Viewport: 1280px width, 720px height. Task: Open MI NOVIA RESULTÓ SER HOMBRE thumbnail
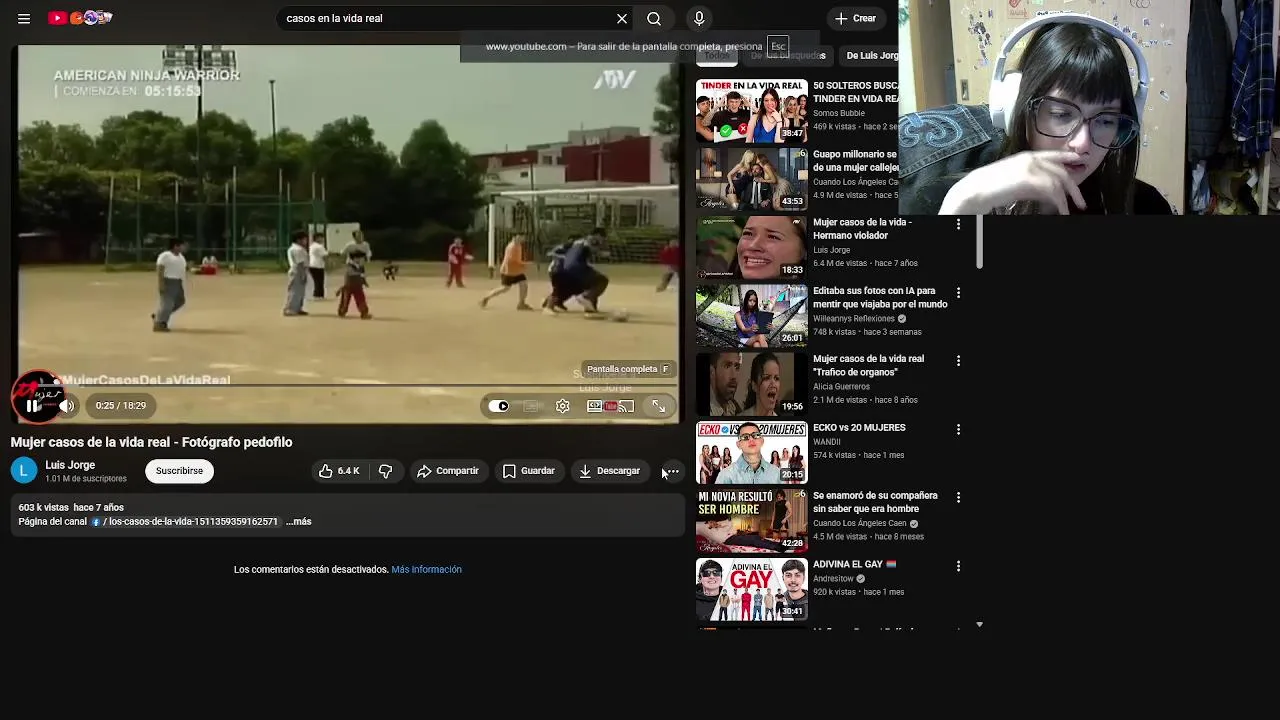pyautogui.click(x=752, y=520)
